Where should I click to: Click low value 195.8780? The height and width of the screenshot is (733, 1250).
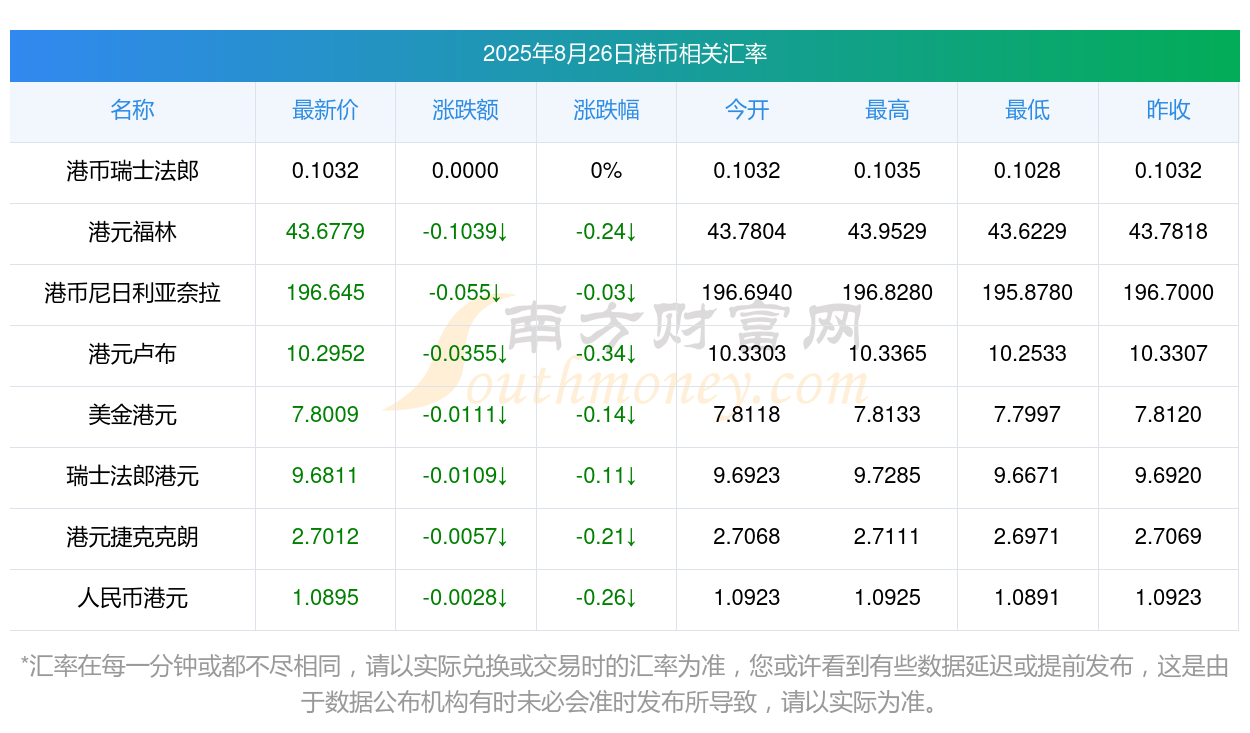1027,293
